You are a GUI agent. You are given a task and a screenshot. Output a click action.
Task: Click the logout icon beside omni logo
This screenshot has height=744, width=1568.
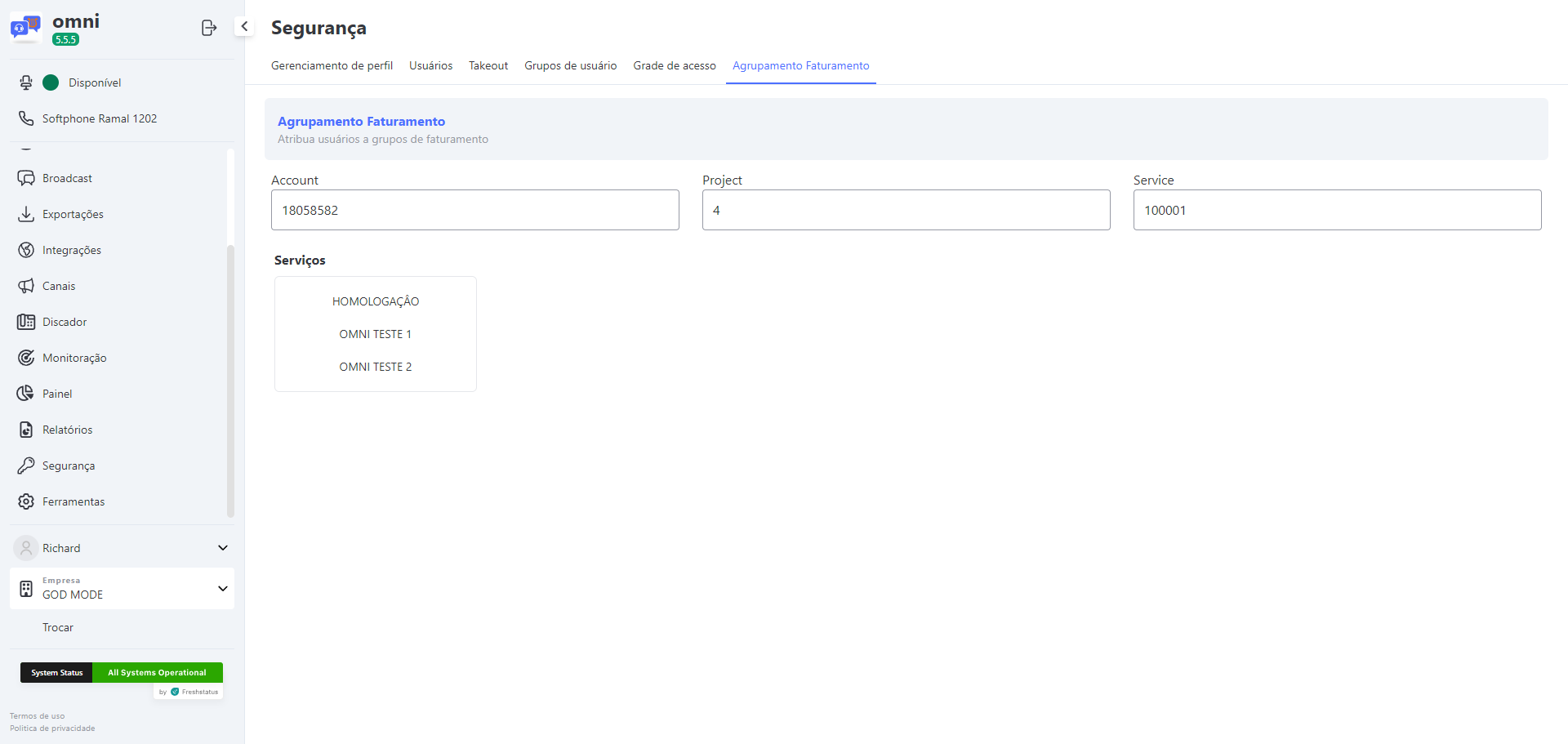click(x=209, y=28)
